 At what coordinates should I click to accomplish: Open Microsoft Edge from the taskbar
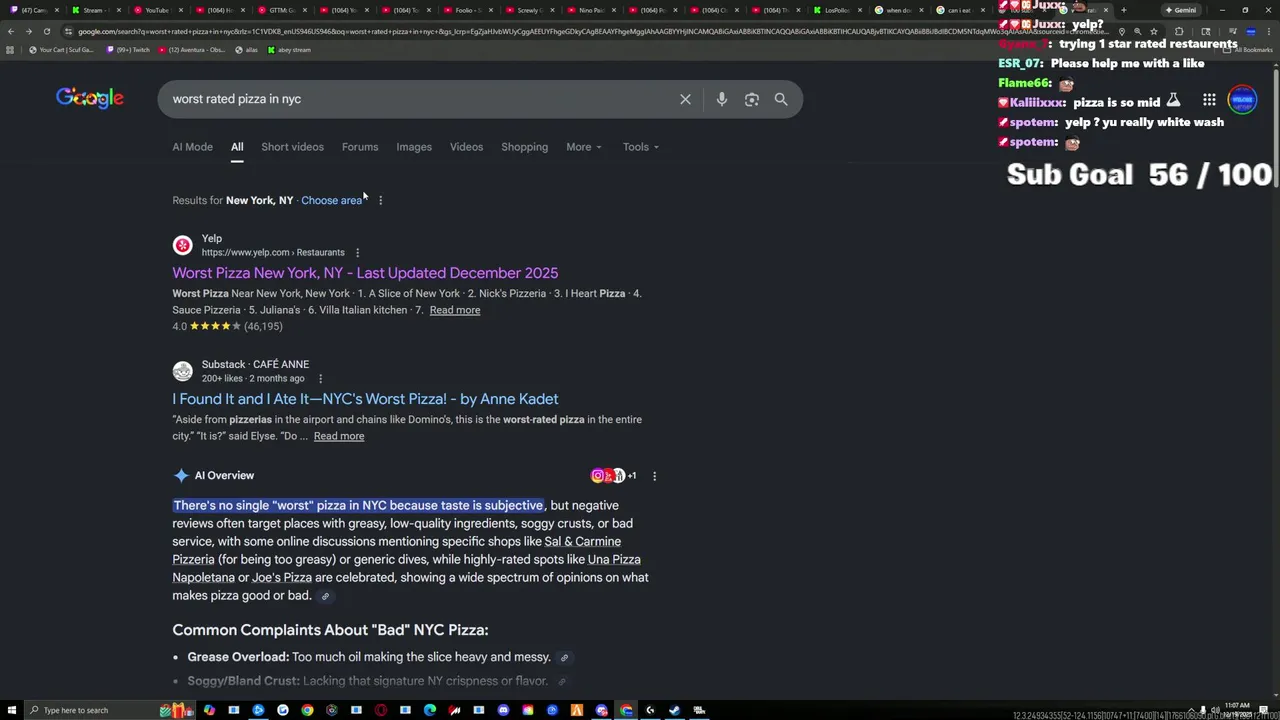click(x=430, y=710)
